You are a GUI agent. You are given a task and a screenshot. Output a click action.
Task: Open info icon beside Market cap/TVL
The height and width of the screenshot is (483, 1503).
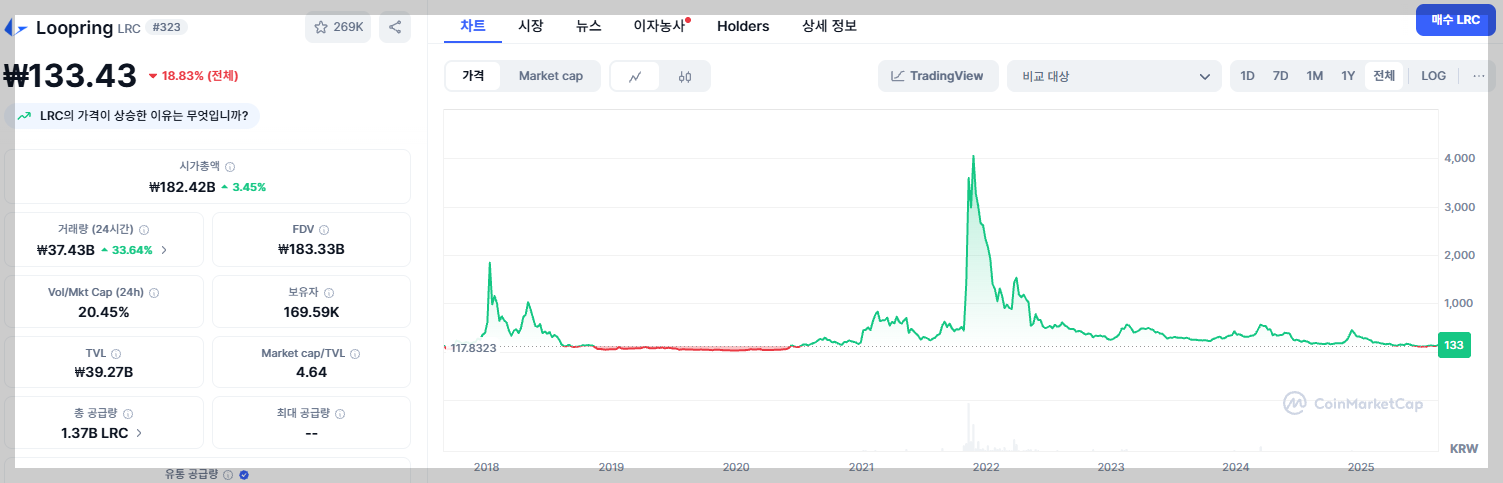pos(355,354)
